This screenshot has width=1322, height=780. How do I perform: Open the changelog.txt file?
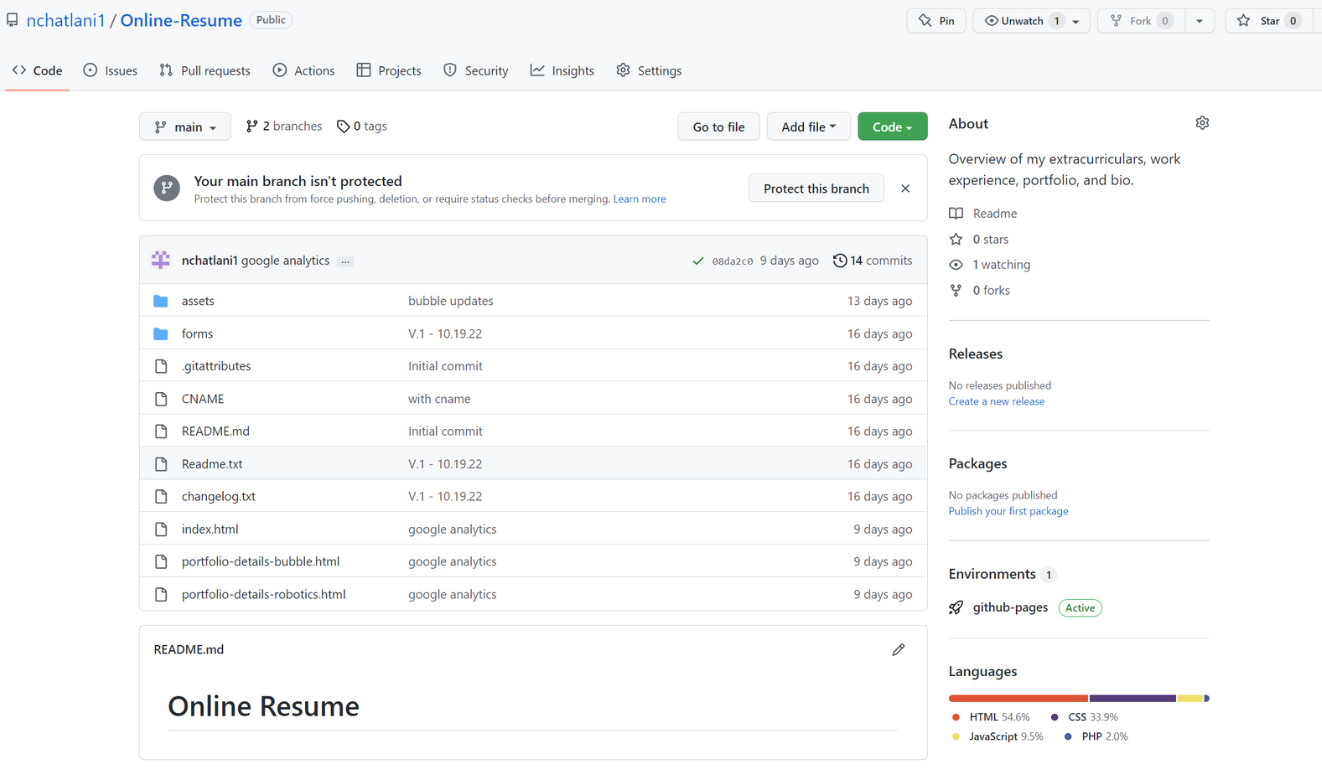(218, 496)
